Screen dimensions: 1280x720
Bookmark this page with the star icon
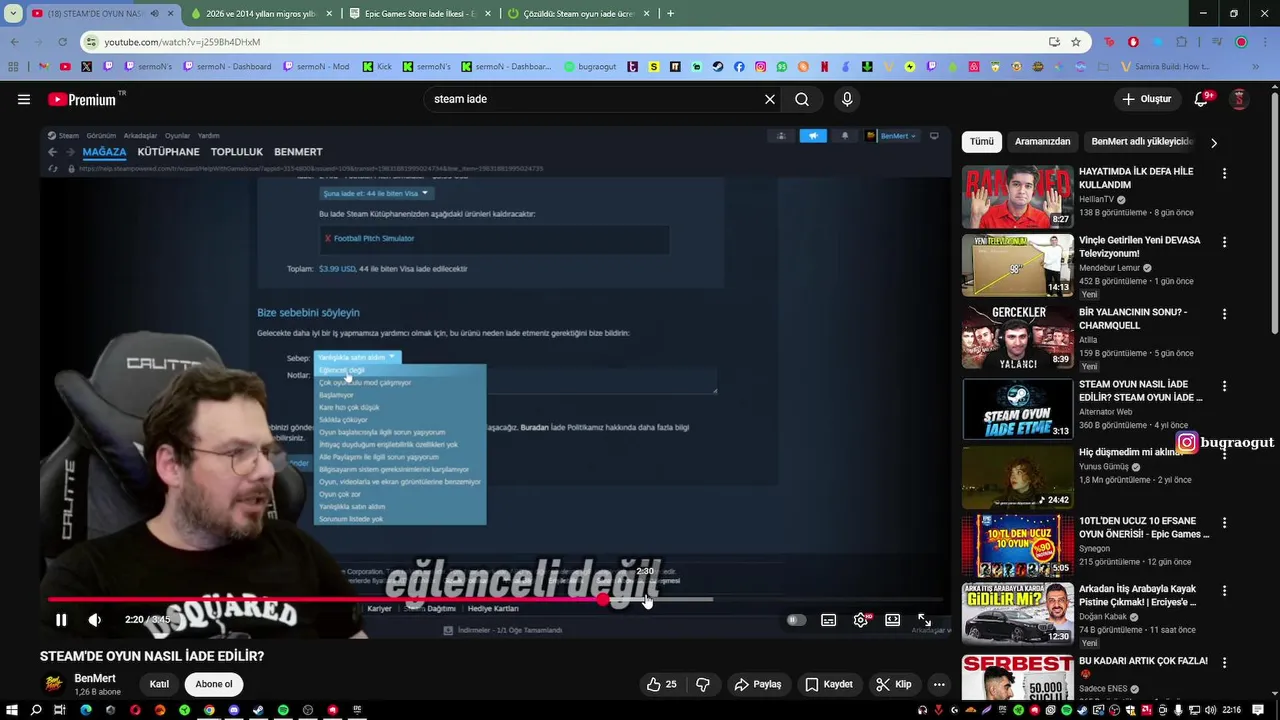[1076, 42]
